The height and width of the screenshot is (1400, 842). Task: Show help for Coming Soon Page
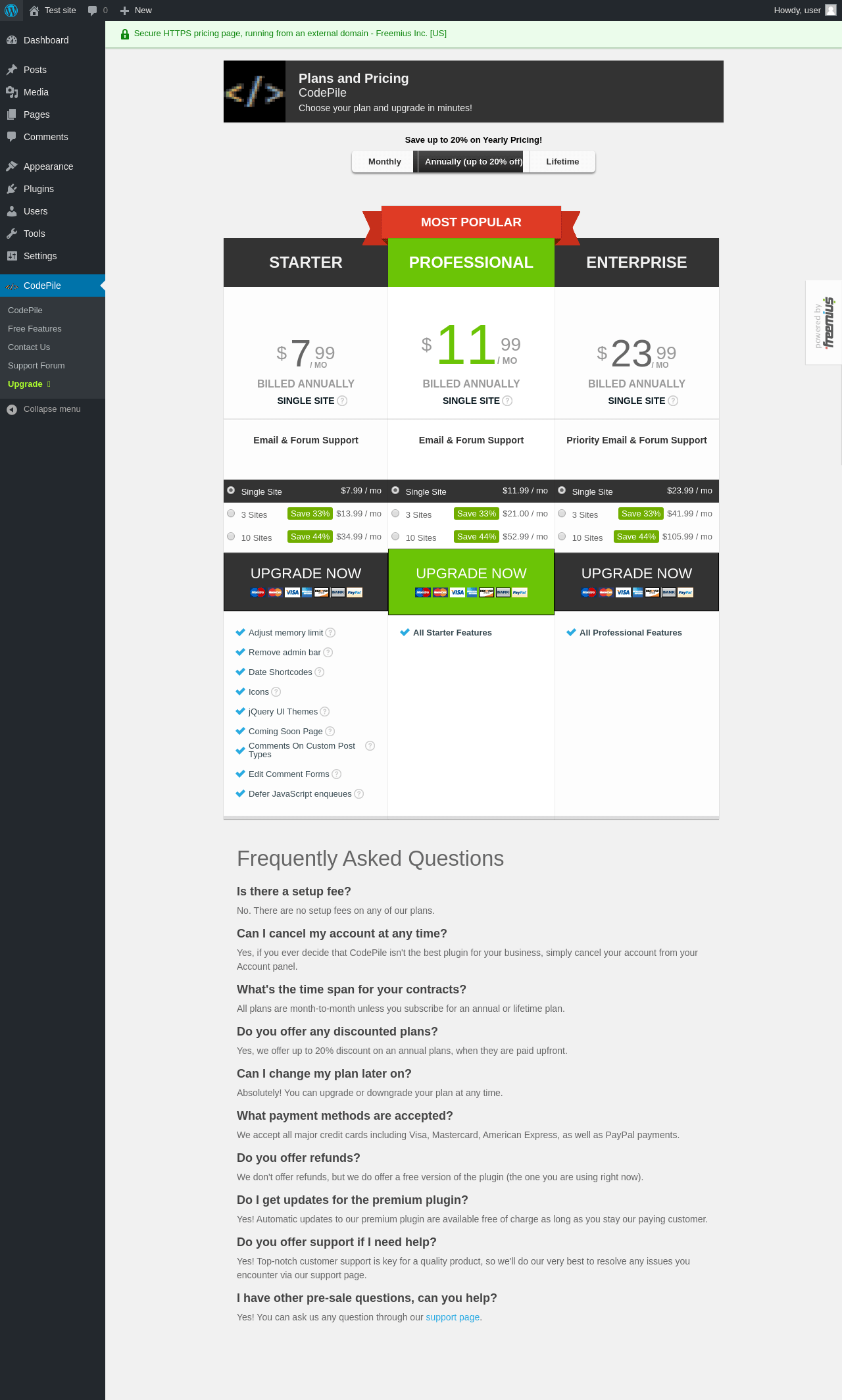tap(330, 732)
